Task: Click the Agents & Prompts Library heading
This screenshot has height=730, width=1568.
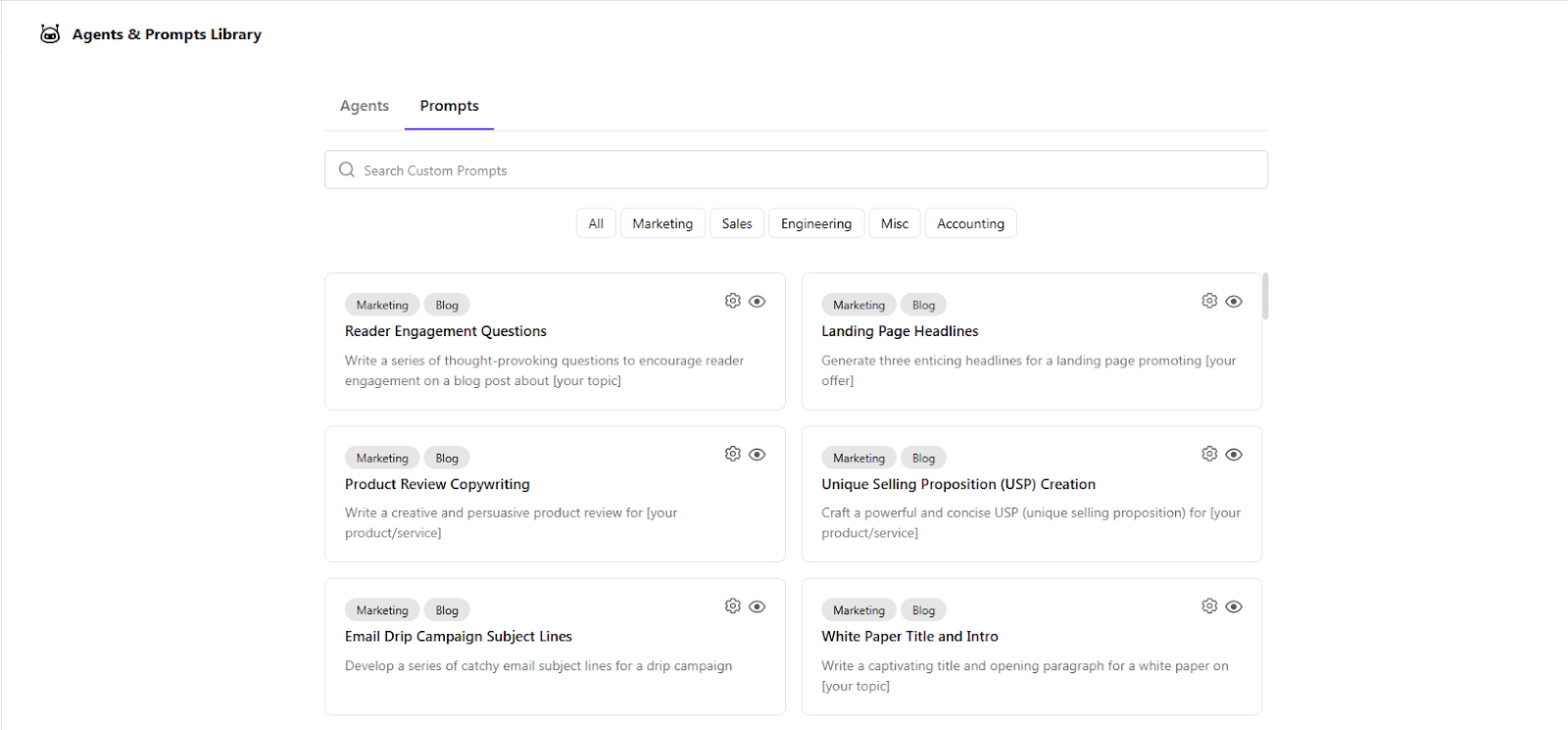Action: [167, 34]
